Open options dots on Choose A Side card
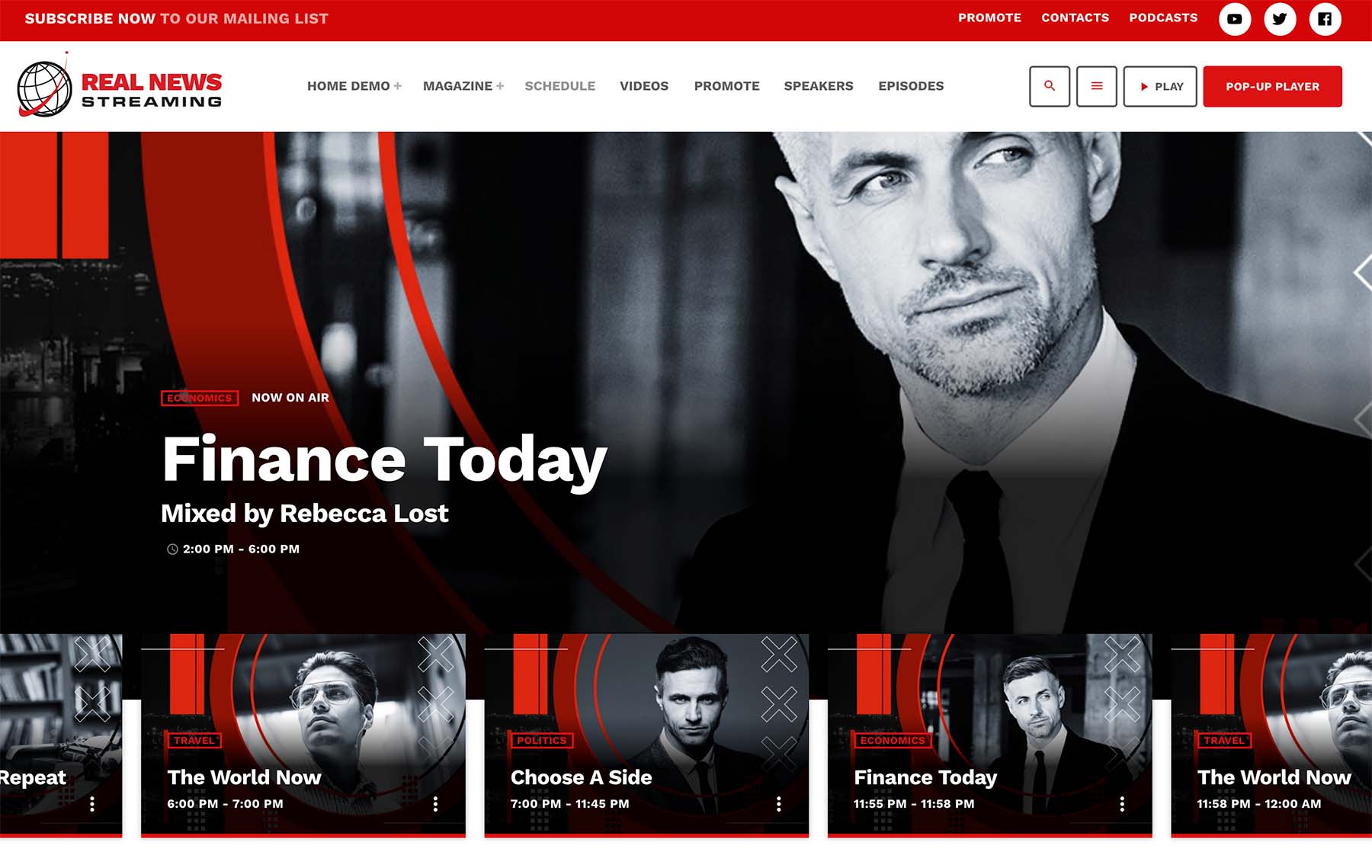Viewport: 1372px width, 868px height. click(778, 803)
